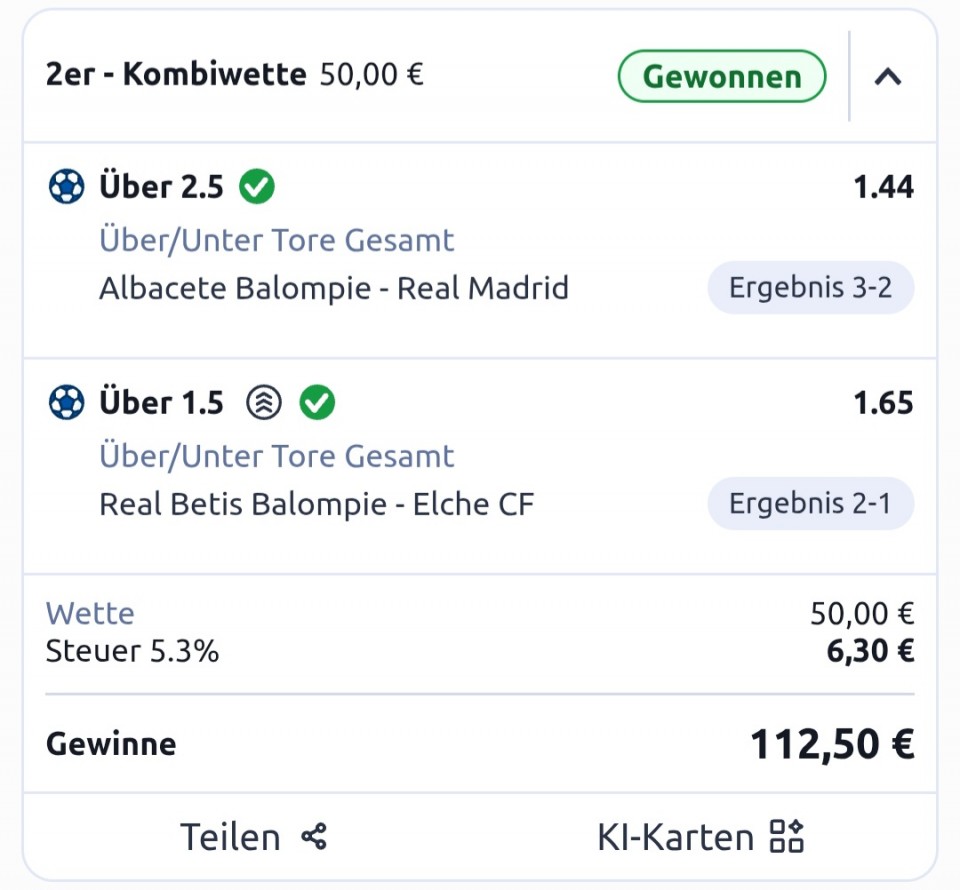960x890 pixels.
Task: Click the 2er - Kombiwette title
Action: click(x=176, y=75)
